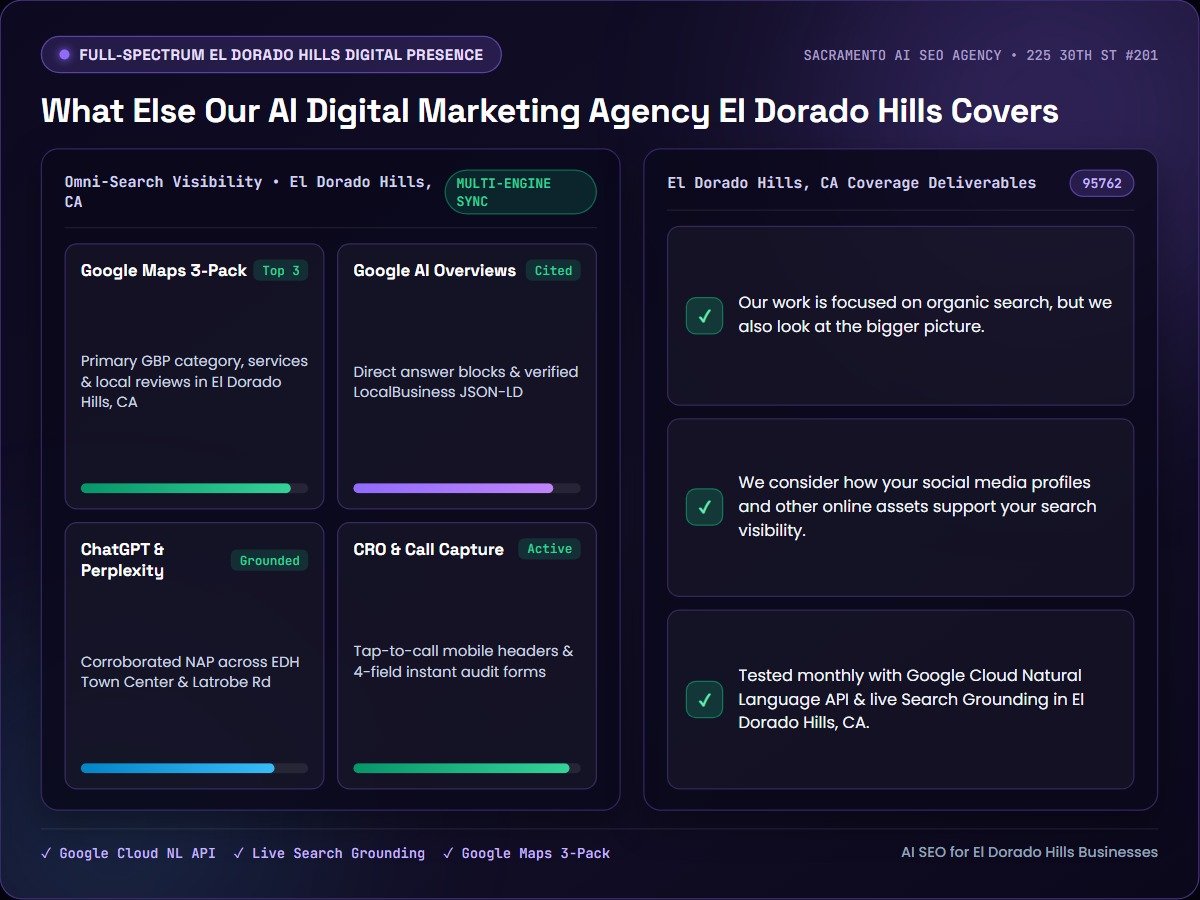Screen dimensions: 1200x900
Task: Click the main heading 'What Else Our AI Digital Marketing Agency'
Action: click(550, 110)
